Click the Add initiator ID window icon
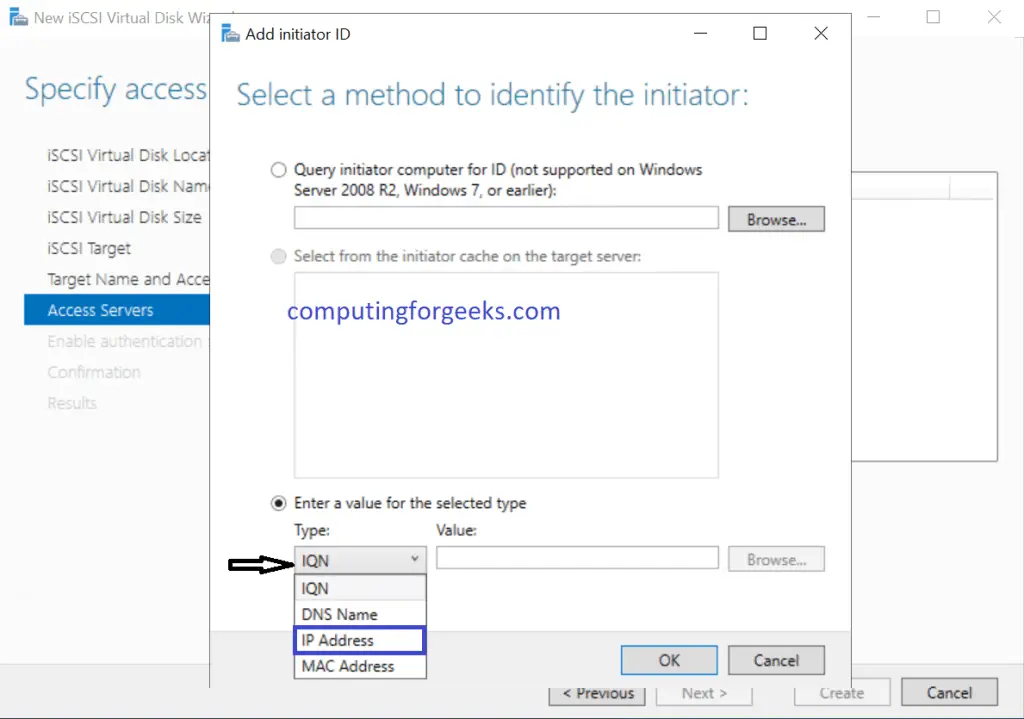Viewport: 1024px width, 719px height. point(230,33)
